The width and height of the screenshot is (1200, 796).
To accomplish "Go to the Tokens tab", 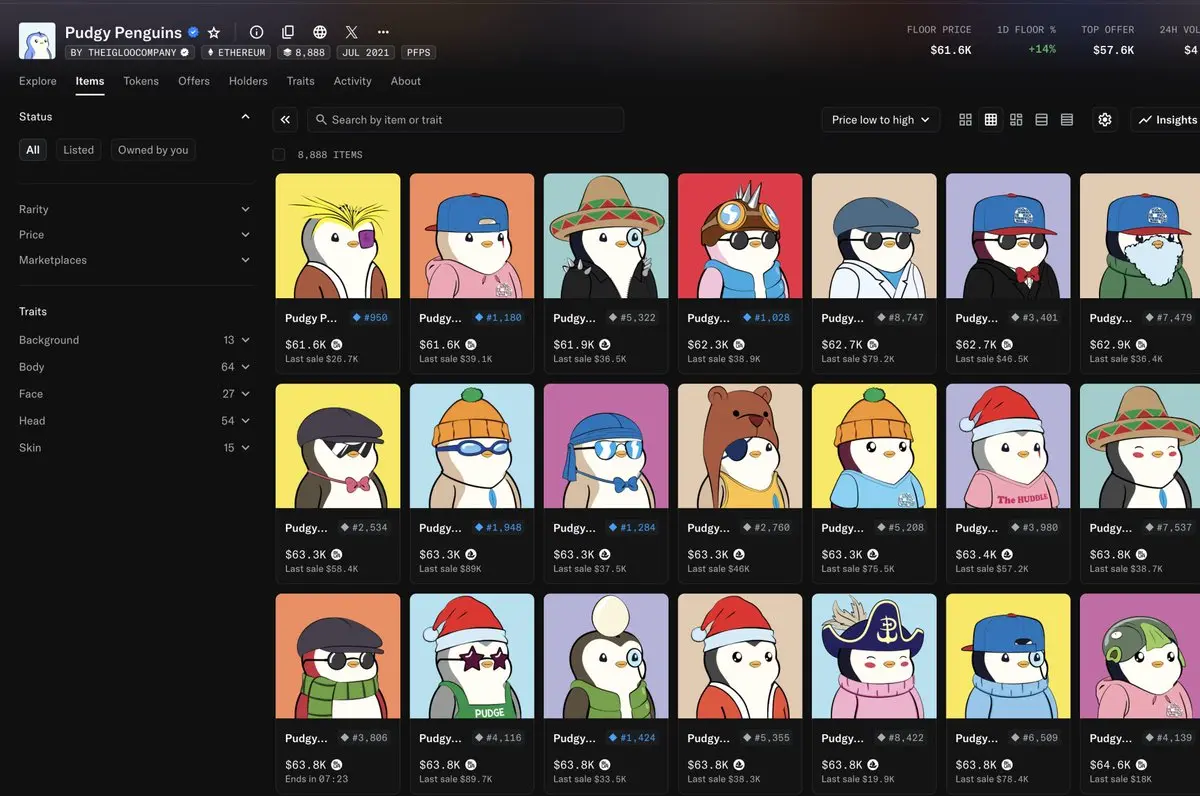I will point(141,81).
